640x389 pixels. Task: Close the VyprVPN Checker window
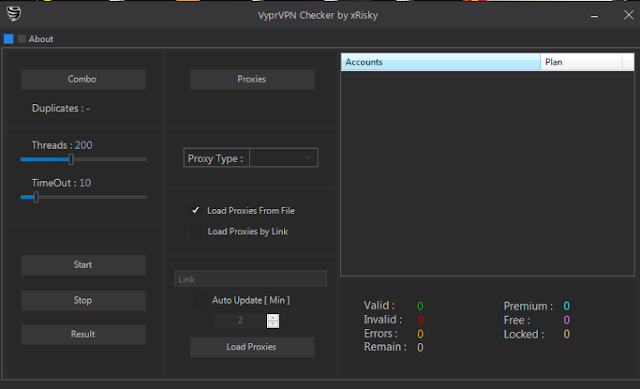[x=629, y=15]
